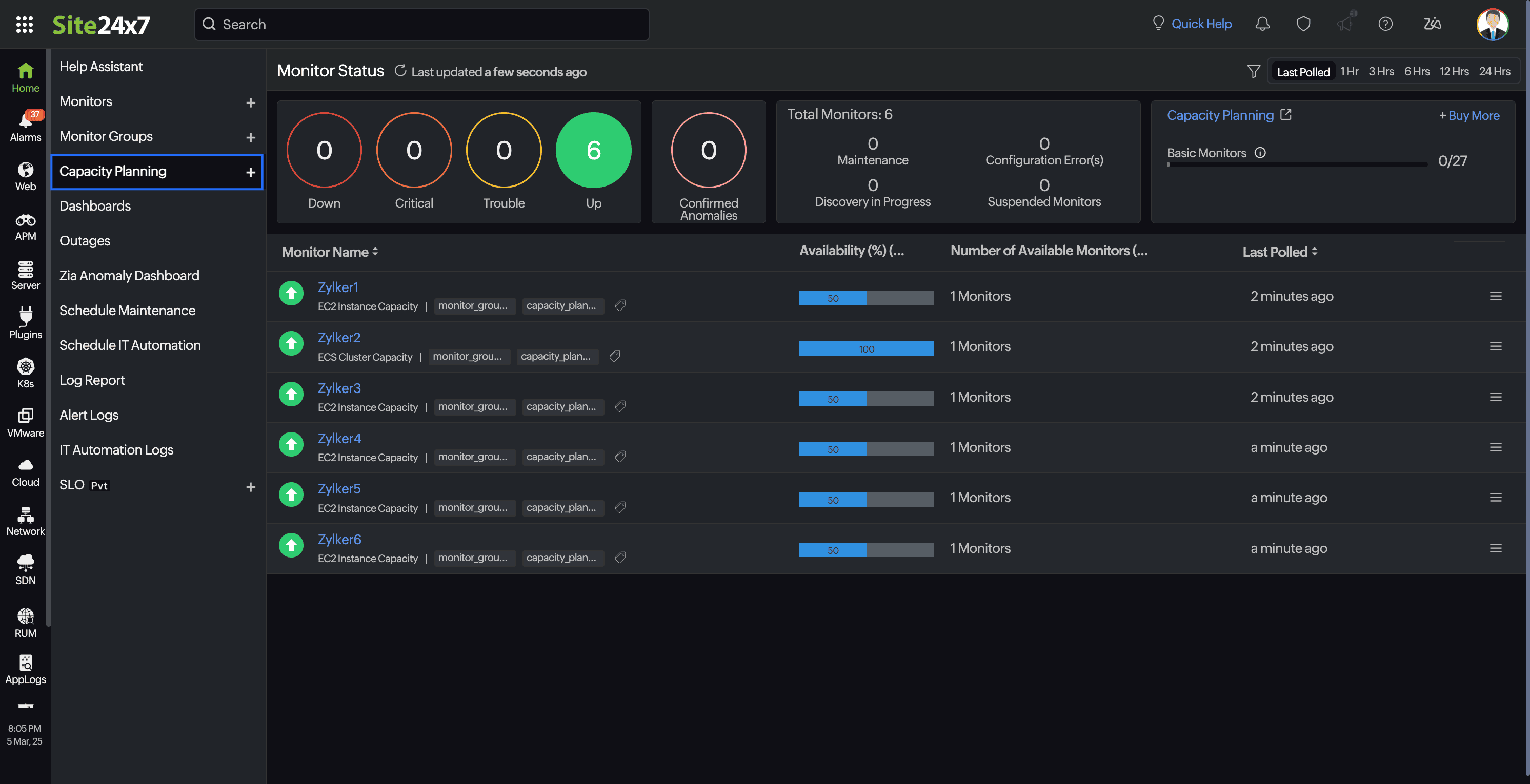Screen dimensions: 1530x784
Task: Click the notification bell in top bar
Action: 1262,24
